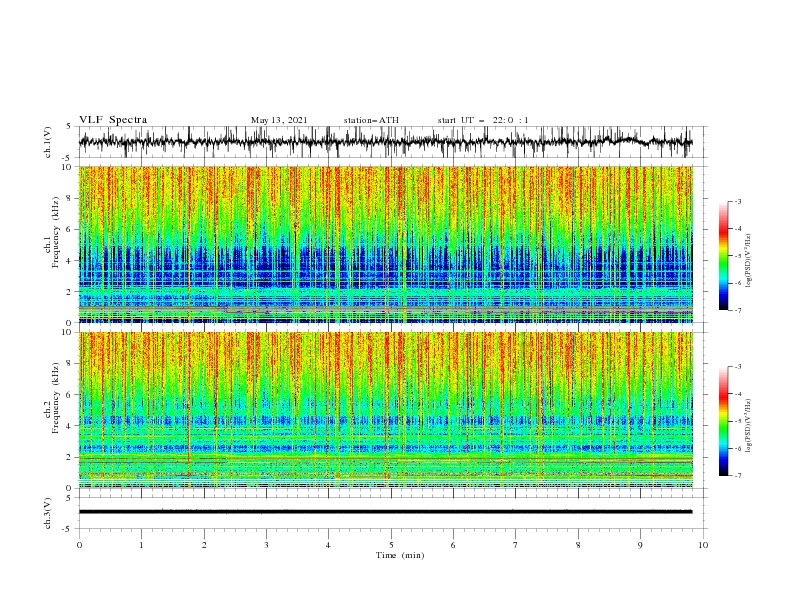The width and height of the screenshot is (792, 612).
Task: Click tick label '9' on the Time axis
Action: [640, 545]
